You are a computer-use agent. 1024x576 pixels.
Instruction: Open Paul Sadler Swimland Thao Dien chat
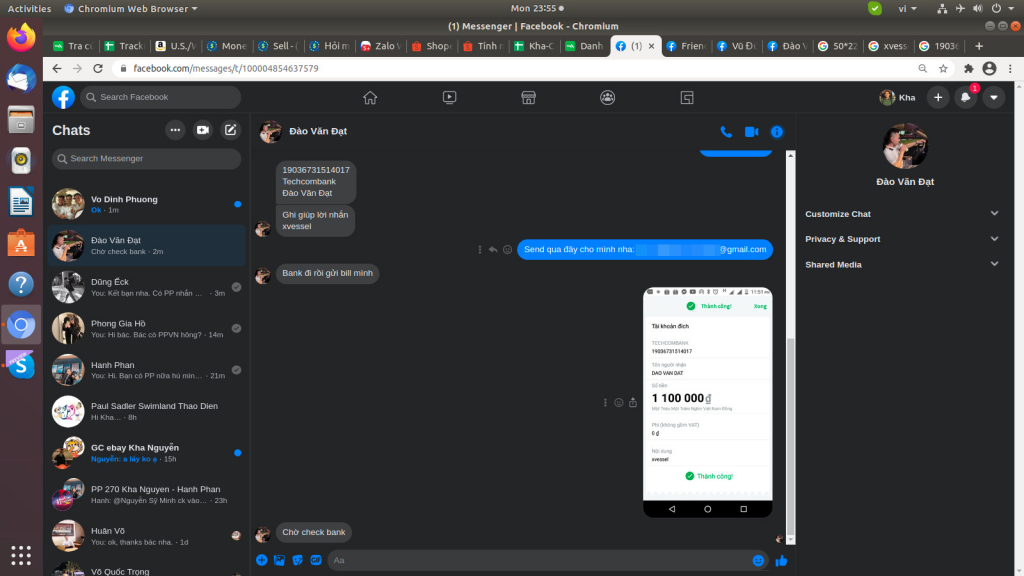(x=146, y=411)
